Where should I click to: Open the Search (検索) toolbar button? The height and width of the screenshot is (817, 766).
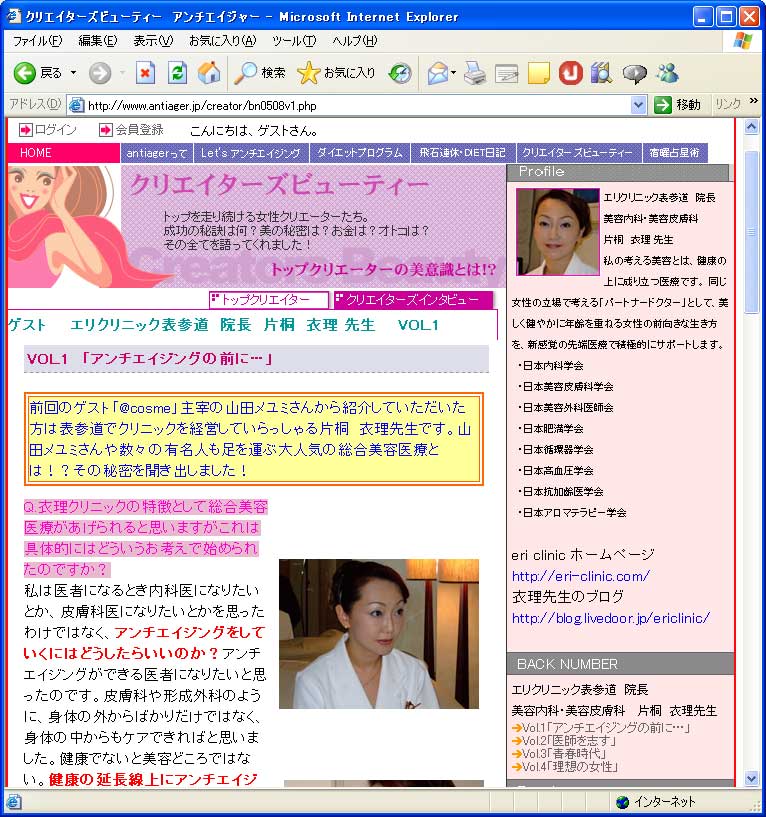260,73
